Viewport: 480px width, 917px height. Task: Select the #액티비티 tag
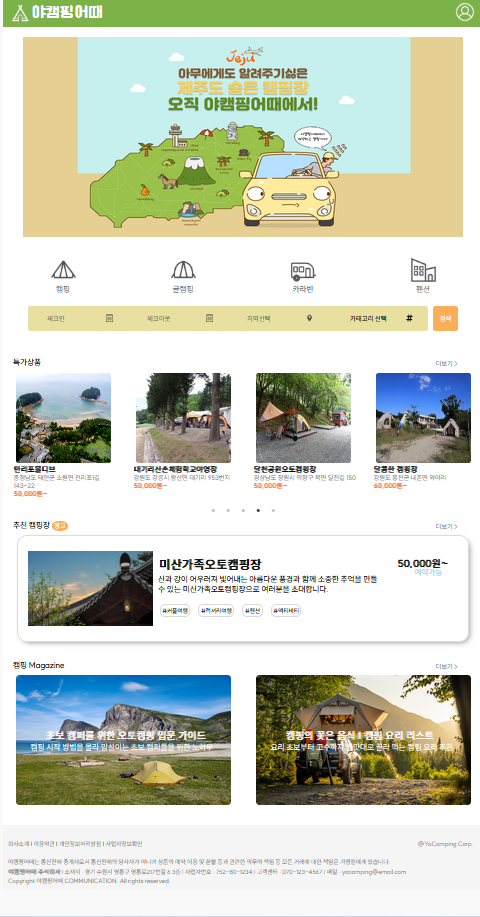[286, 610]
